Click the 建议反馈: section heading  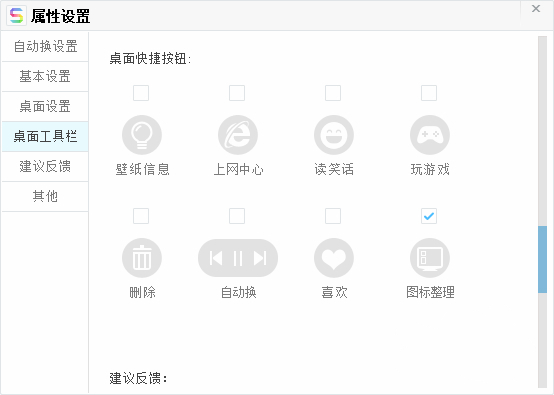[138, 378]
